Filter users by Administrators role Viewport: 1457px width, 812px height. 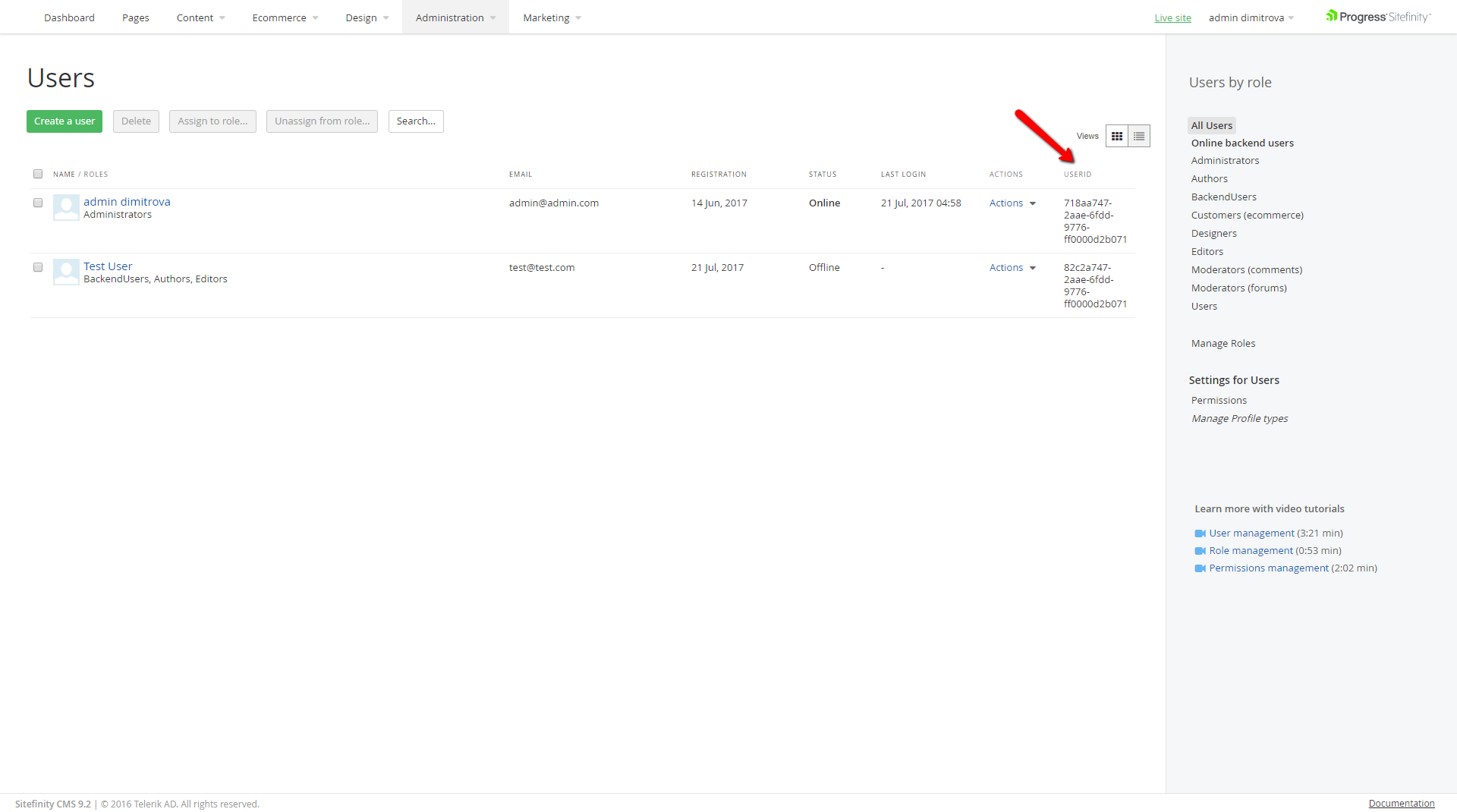pyautogui.click(x=1225, y=161)
